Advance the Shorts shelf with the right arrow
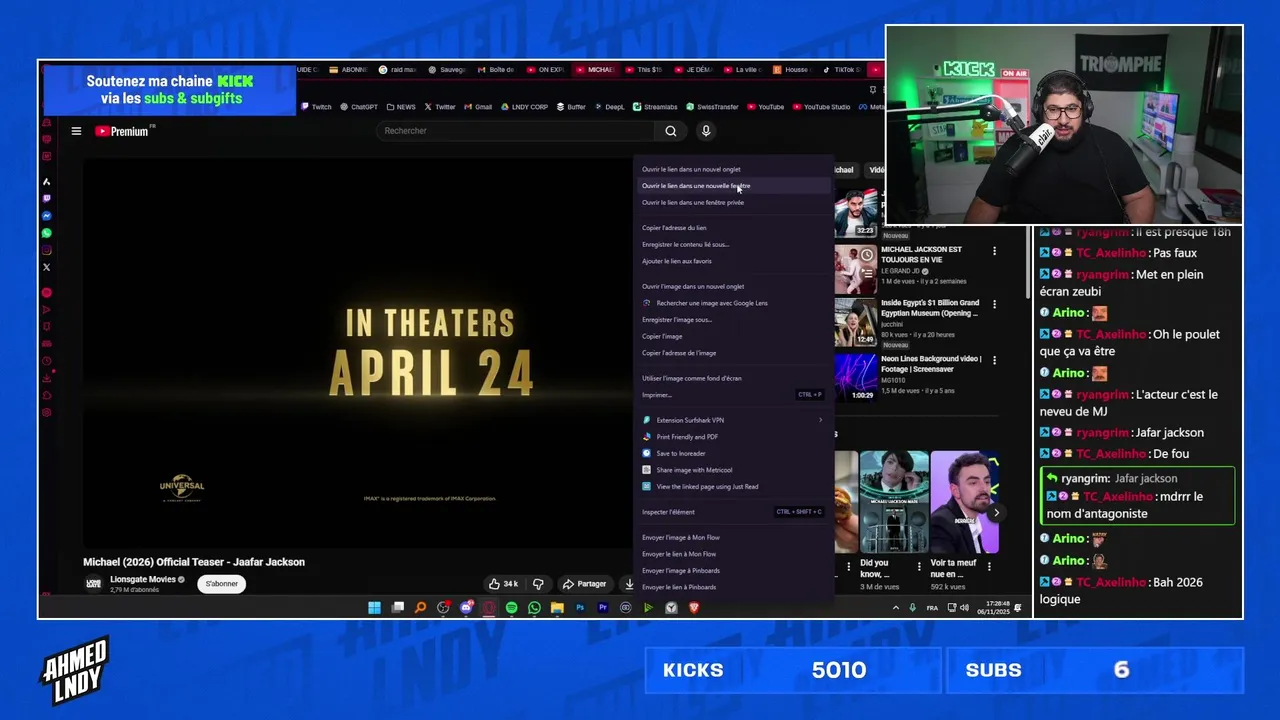The image size is (1280, 720). (x=996, y=513)
